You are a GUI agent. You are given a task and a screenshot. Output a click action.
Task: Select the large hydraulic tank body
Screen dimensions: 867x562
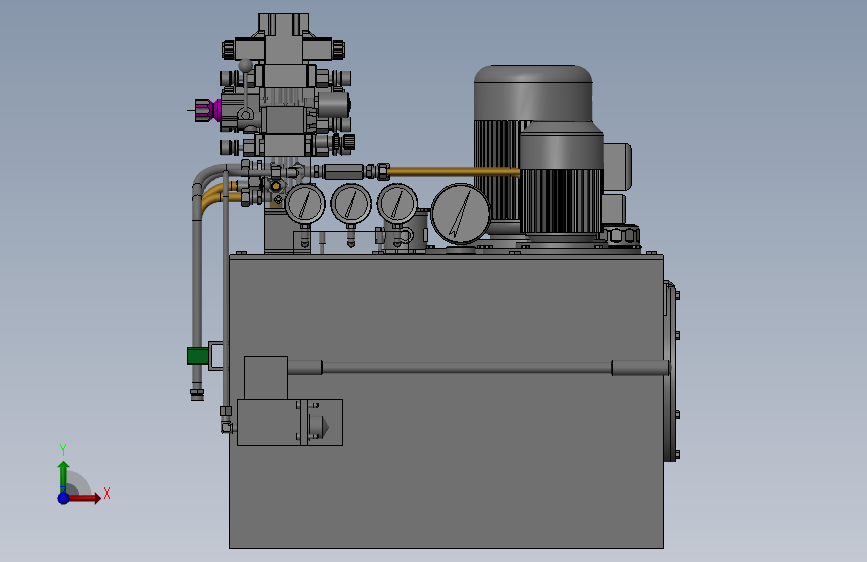pos(446,402)
